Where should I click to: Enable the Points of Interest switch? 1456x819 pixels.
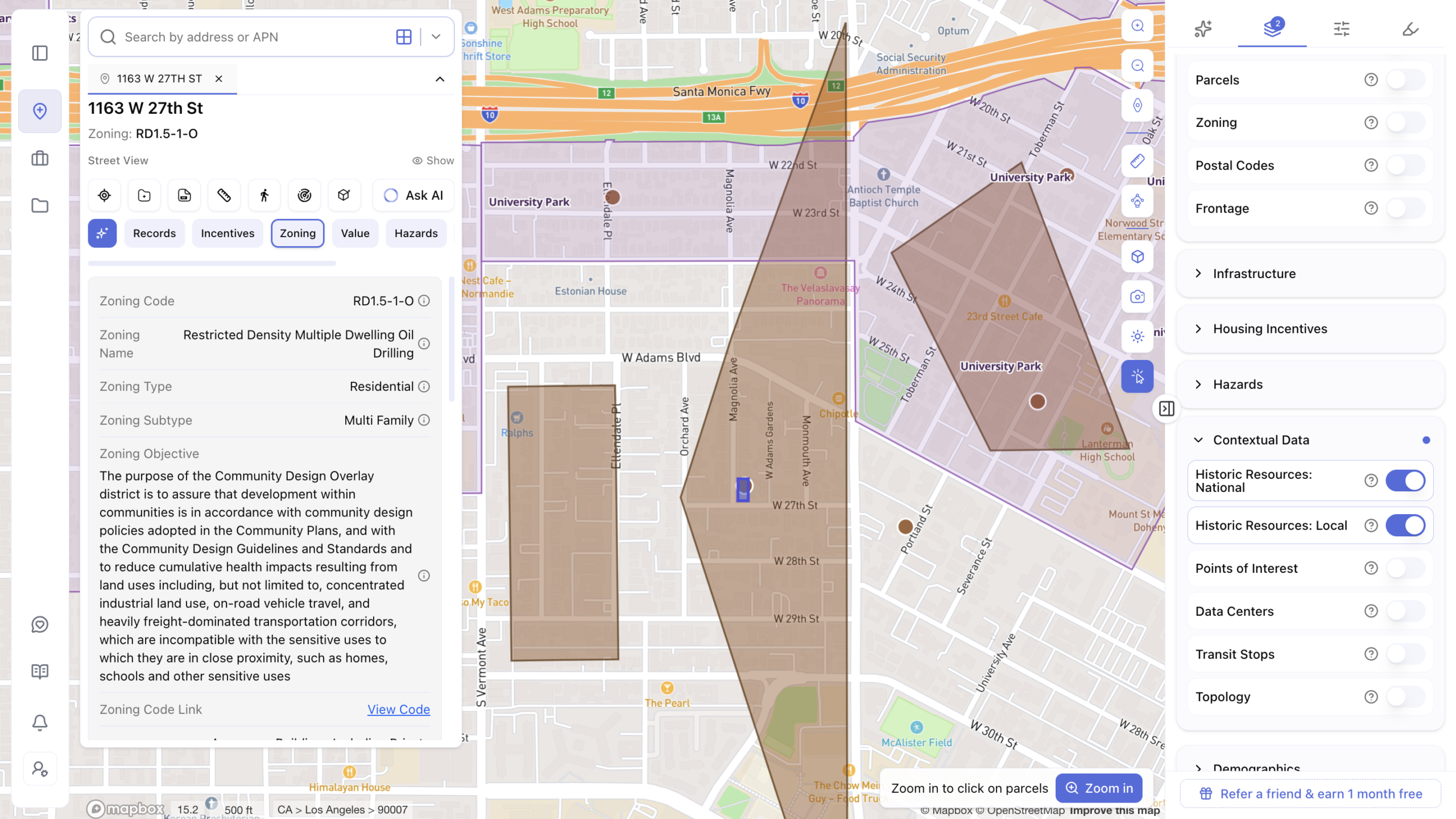(1405, 568)
